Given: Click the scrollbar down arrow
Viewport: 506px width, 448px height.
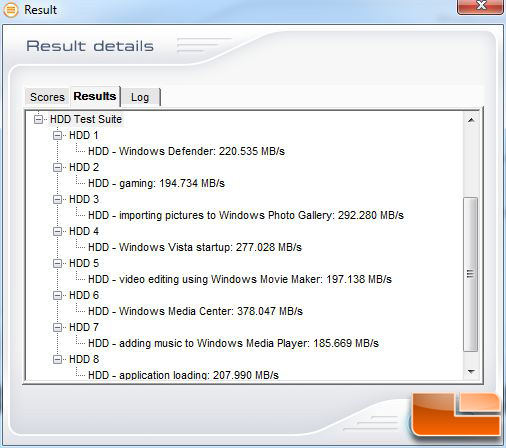Looking at the screenshot, I should click(x=471, y=371).
